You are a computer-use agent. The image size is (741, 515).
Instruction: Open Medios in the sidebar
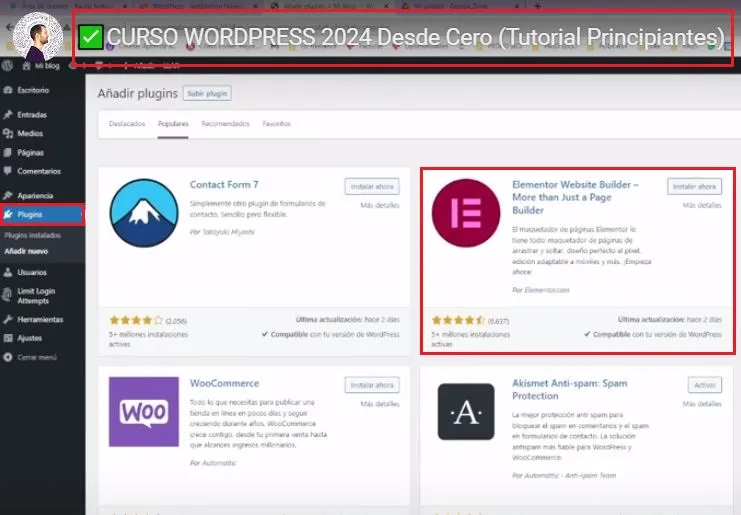tap(30, 134)
